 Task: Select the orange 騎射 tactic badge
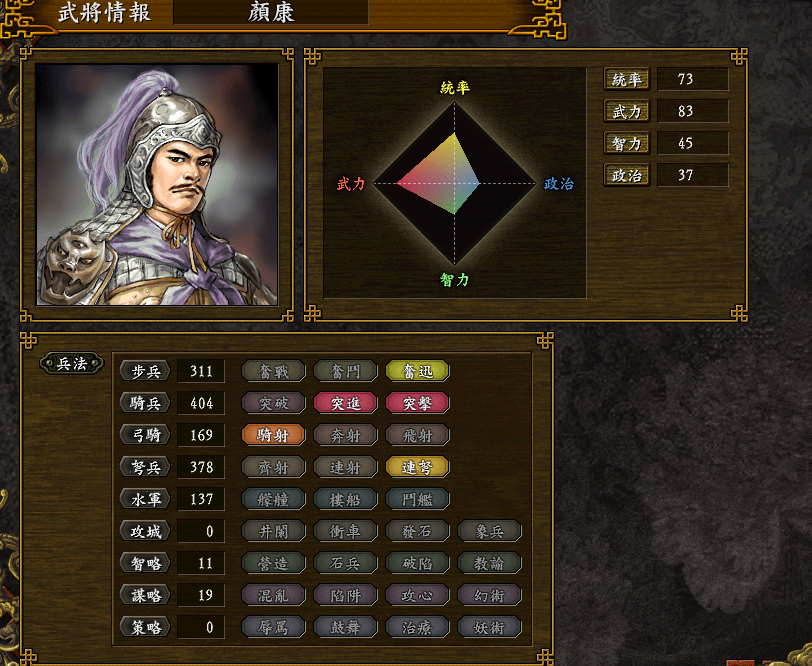coord(273,436)
